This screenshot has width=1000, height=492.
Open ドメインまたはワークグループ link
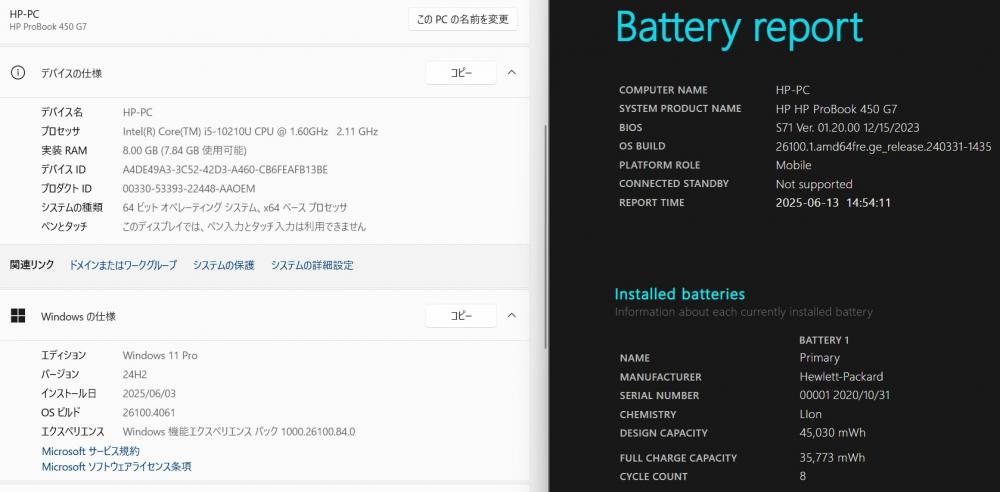pyautogui.click(x=123, y=265)
